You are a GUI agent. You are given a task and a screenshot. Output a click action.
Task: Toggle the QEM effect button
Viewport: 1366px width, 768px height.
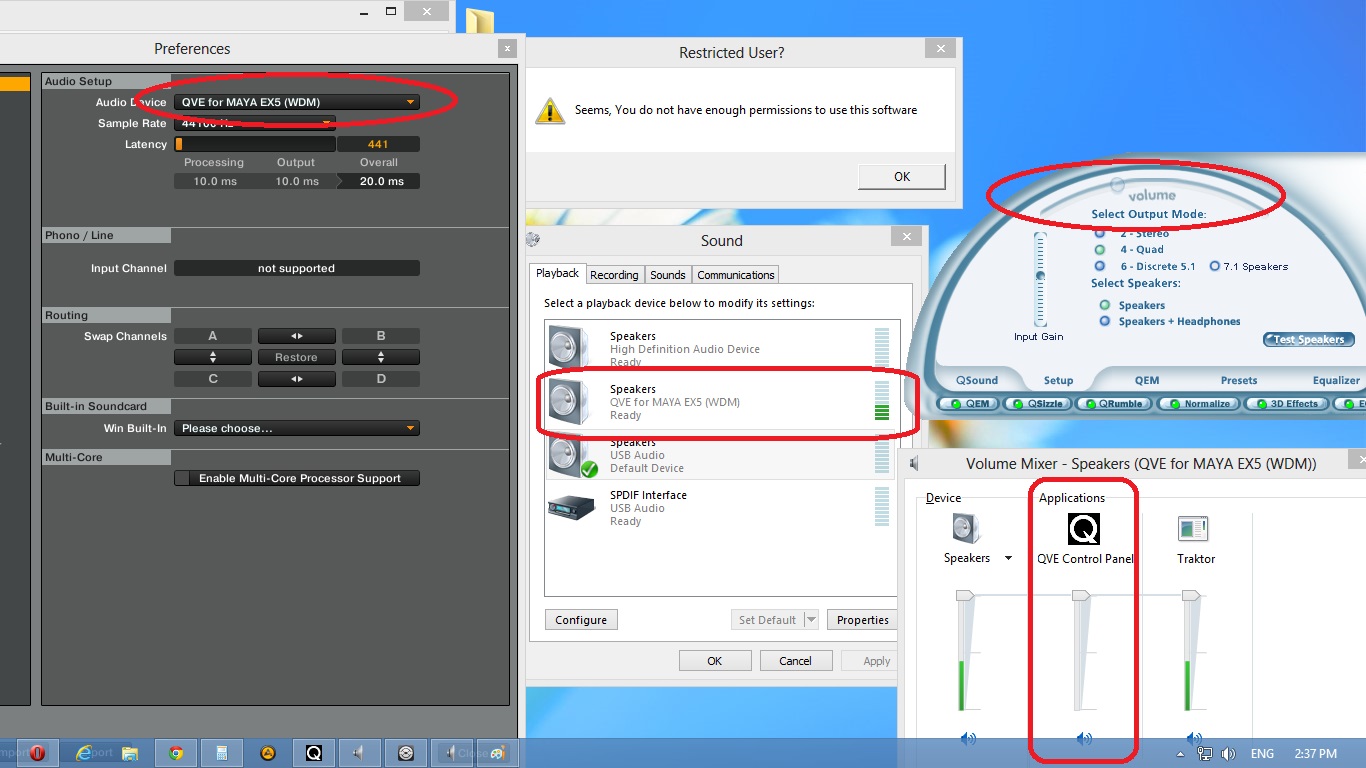(x=968, y=404)
